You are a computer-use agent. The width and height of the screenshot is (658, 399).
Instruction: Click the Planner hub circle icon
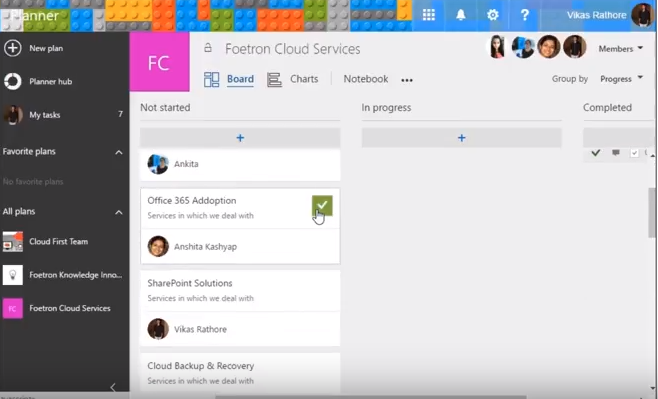pyautogui.click(x=13, y=81)
